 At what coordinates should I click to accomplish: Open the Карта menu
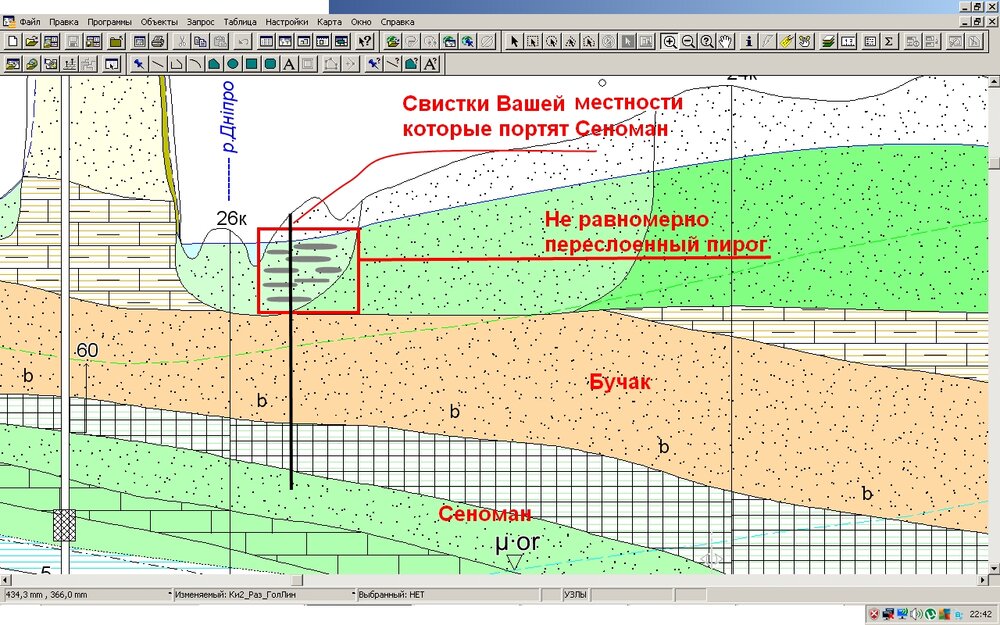tap(330, 22)
